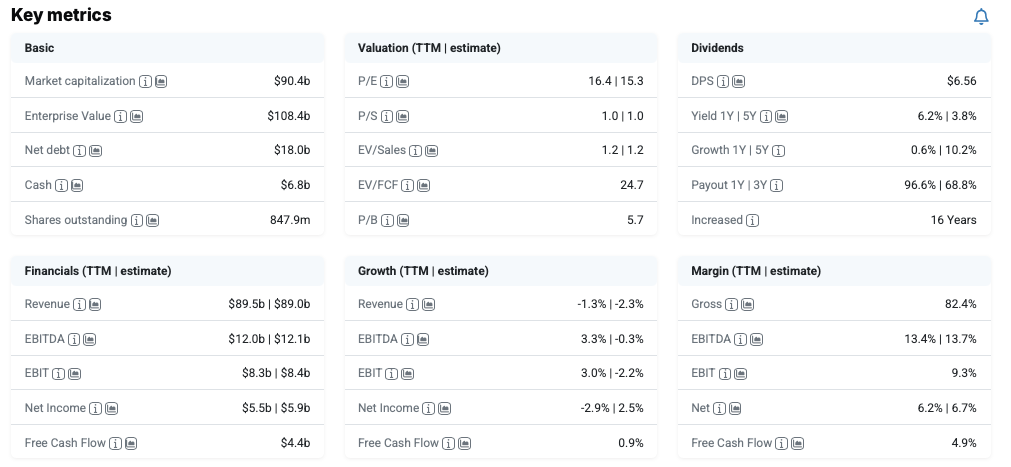The image size is (1011, 467).
Task: Open the Growth EBITDA chart icon
Action: (x=421, y=339)
